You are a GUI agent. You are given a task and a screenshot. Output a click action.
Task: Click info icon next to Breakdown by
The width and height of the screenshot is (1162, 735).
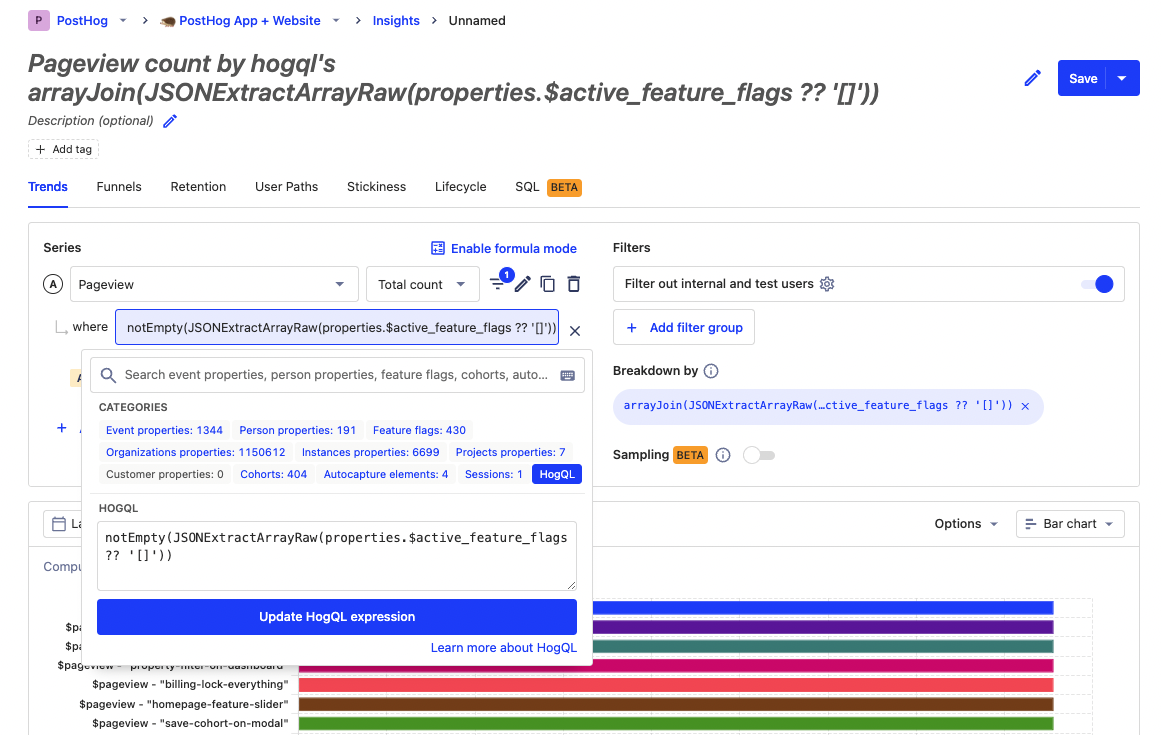711,371
